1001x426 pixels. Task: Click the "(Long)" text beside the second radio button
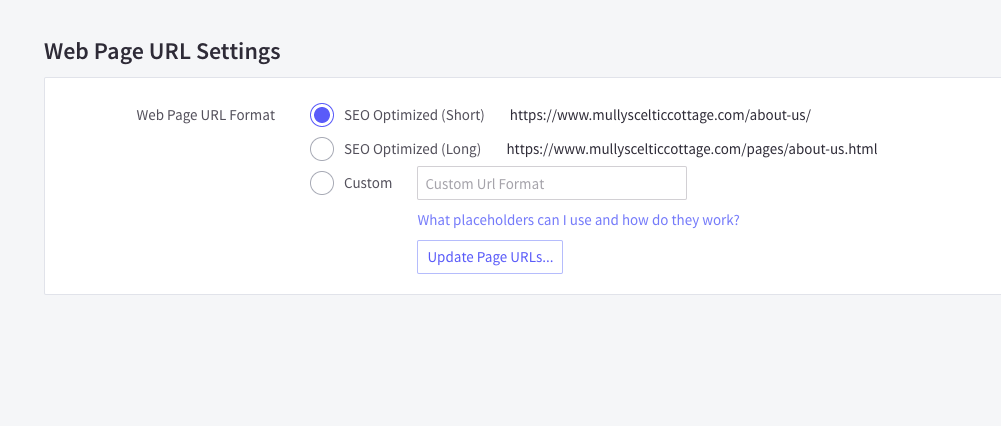coord(461,149)
